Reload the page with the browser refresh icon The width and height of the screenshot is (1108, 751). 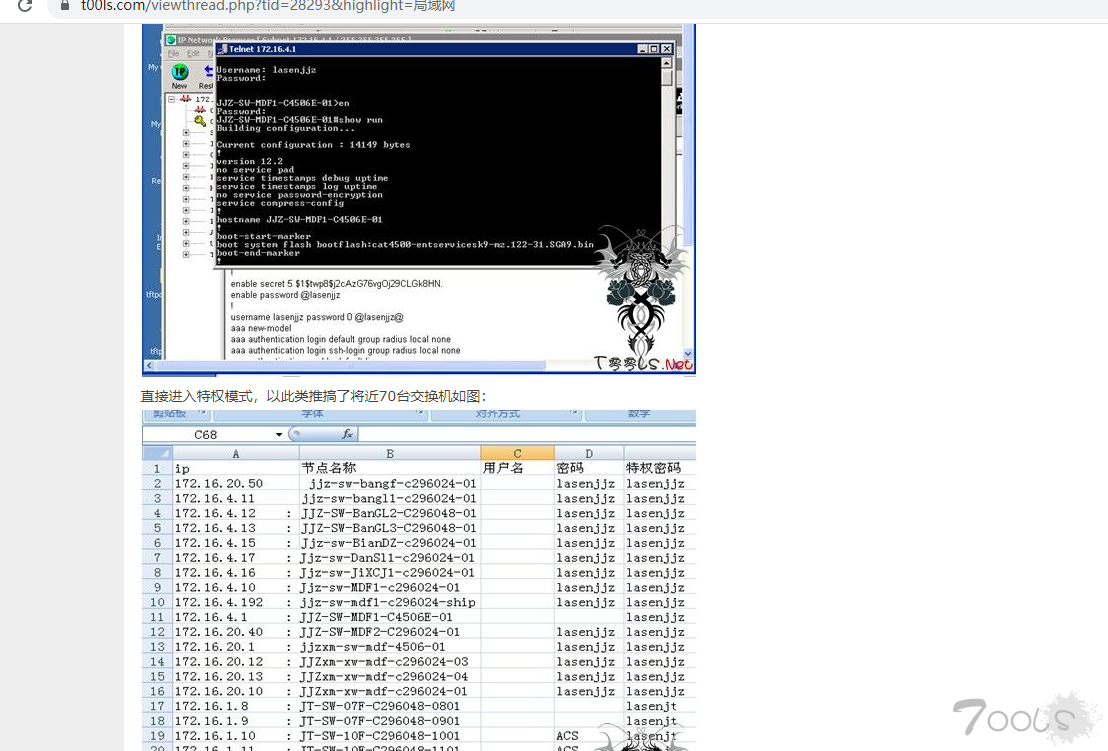(x=25, y=6)
